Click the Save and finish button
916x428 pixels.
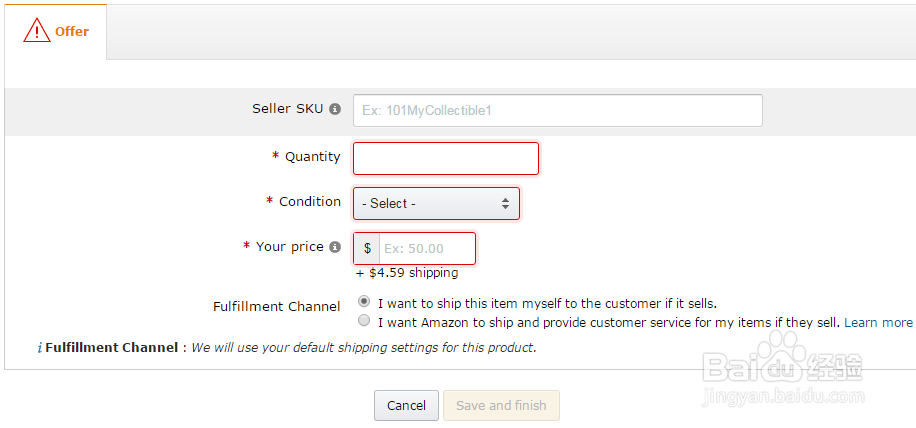pos(501,405)
